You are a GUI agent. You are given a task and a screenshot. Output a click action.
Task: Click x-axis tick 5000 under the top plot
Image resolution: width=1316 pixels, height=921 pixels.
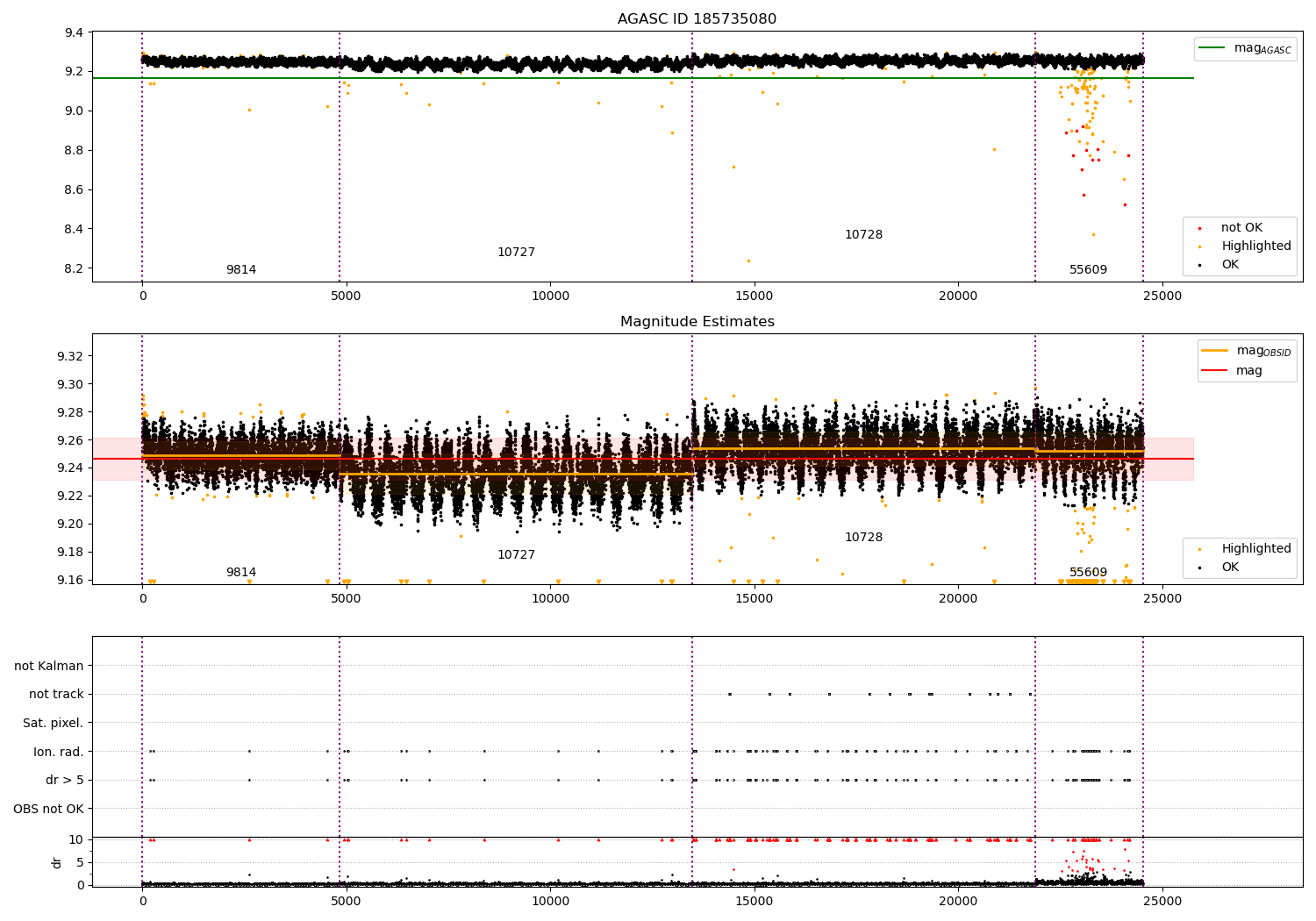(x=347, y=296)
